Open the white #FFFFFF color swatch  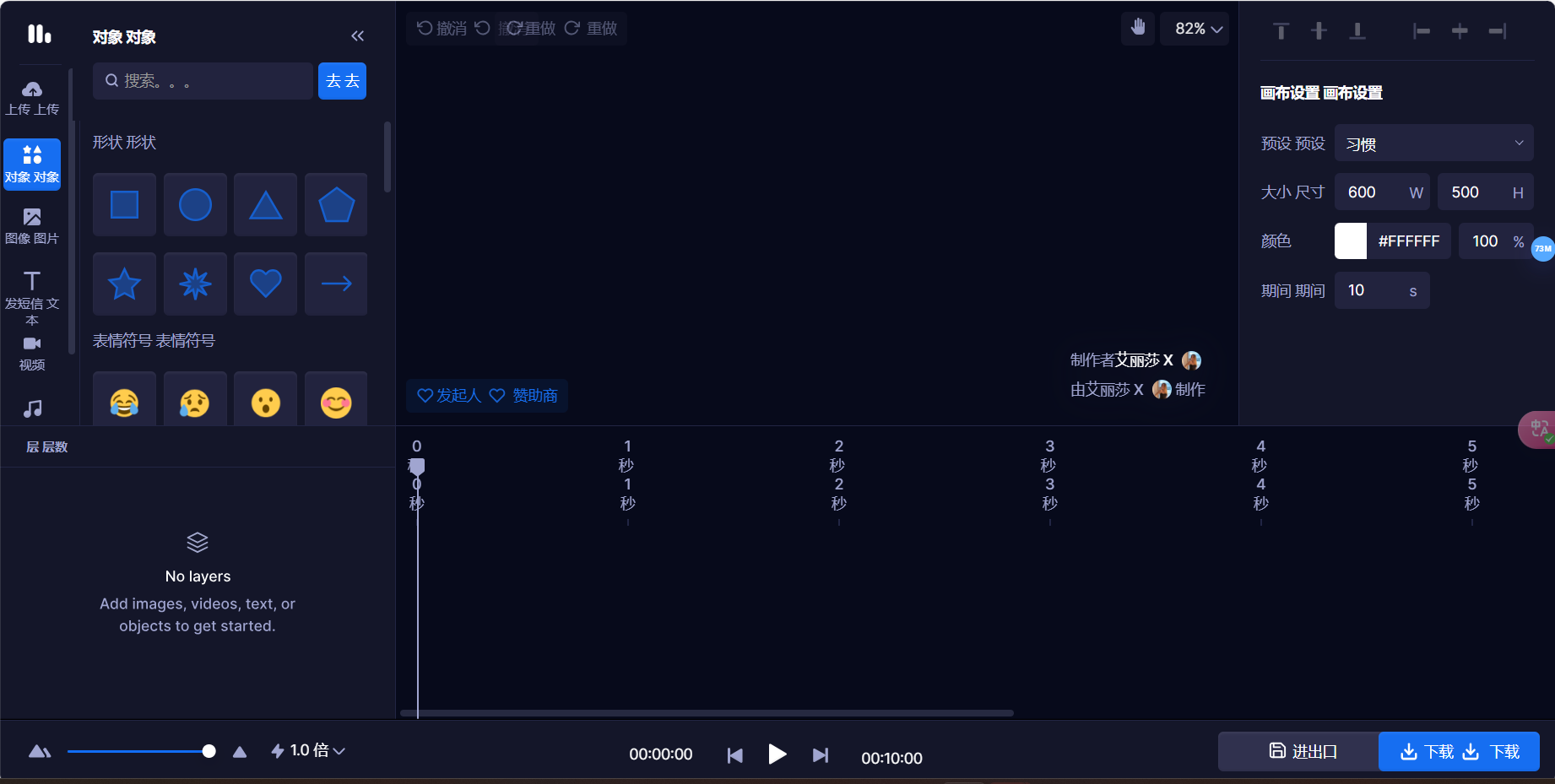click(x=1350, y=241)
